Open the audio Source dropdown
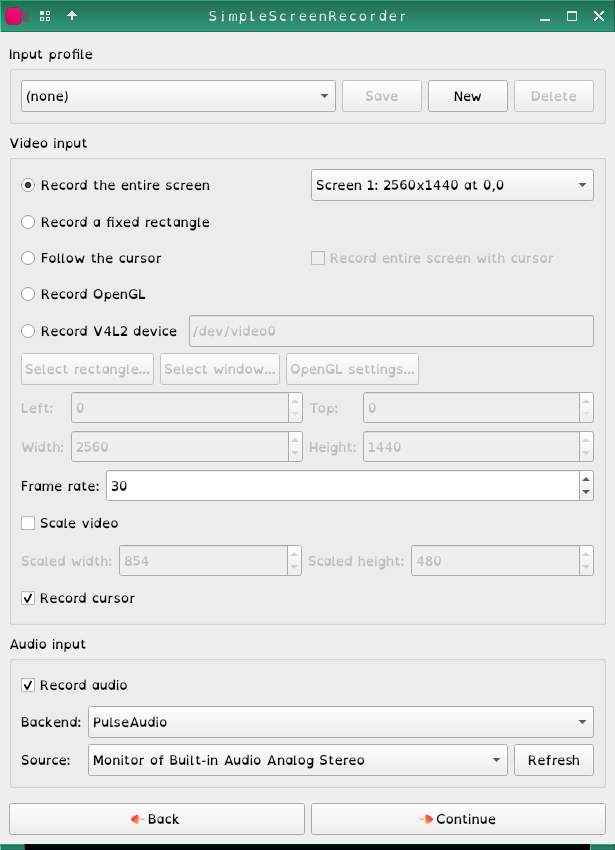The width and height of the screenshot is (615, 850). pos(298,760)
